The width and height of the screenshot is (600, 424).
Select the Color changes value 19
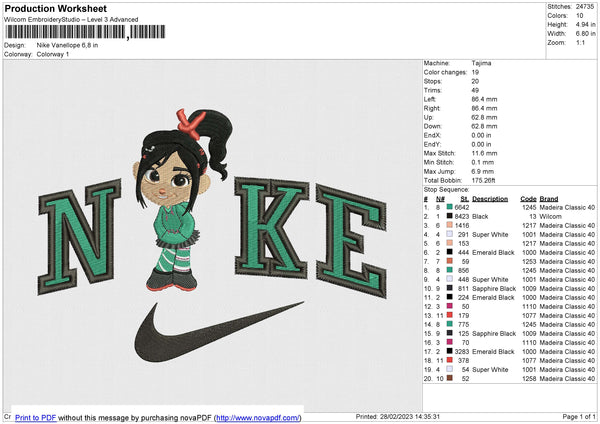pyautogui.click(x=475, y=72)
